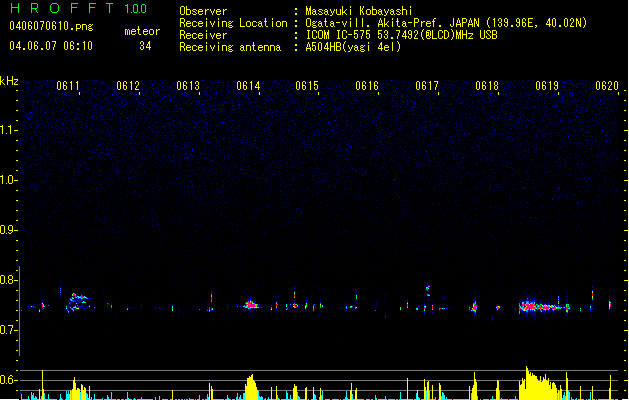Image resolution: width=629 pixels, height=400 pixels.
Task: Click the 0.8 kHz axis label
Action: [x=8, y=280]
